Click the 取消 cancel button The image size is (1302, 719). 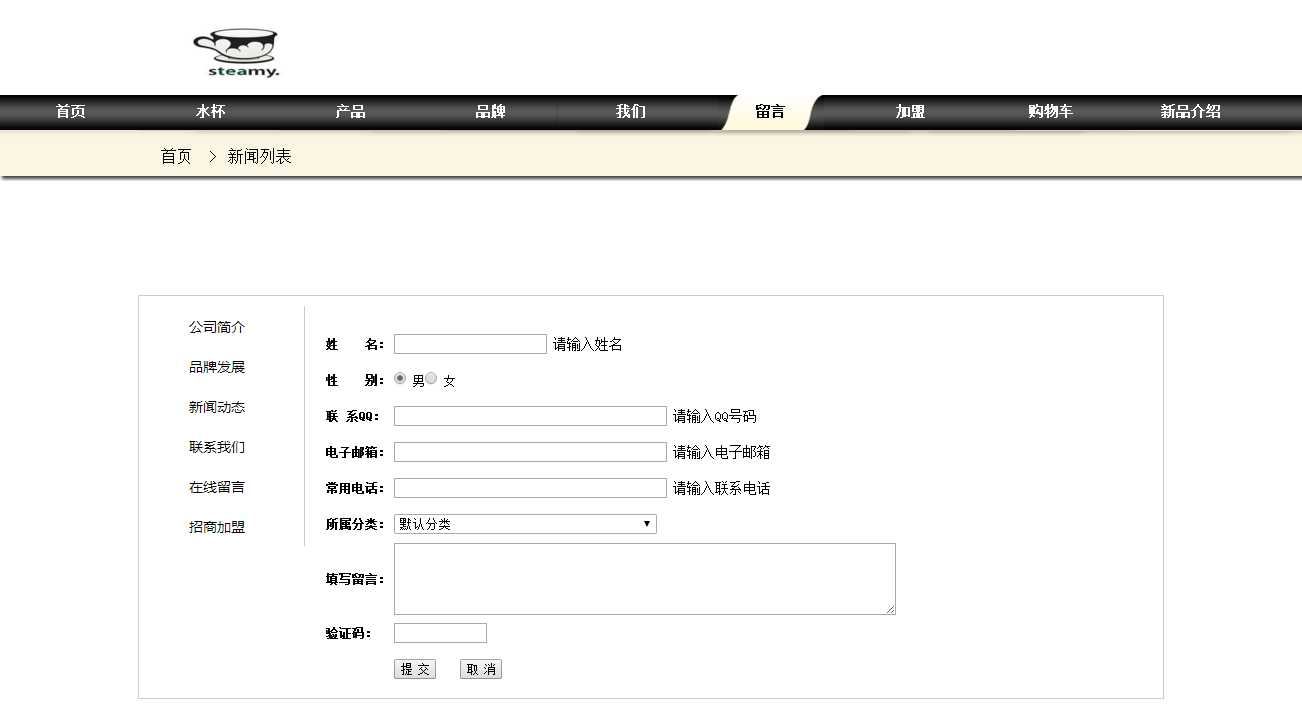coord(480,670)
